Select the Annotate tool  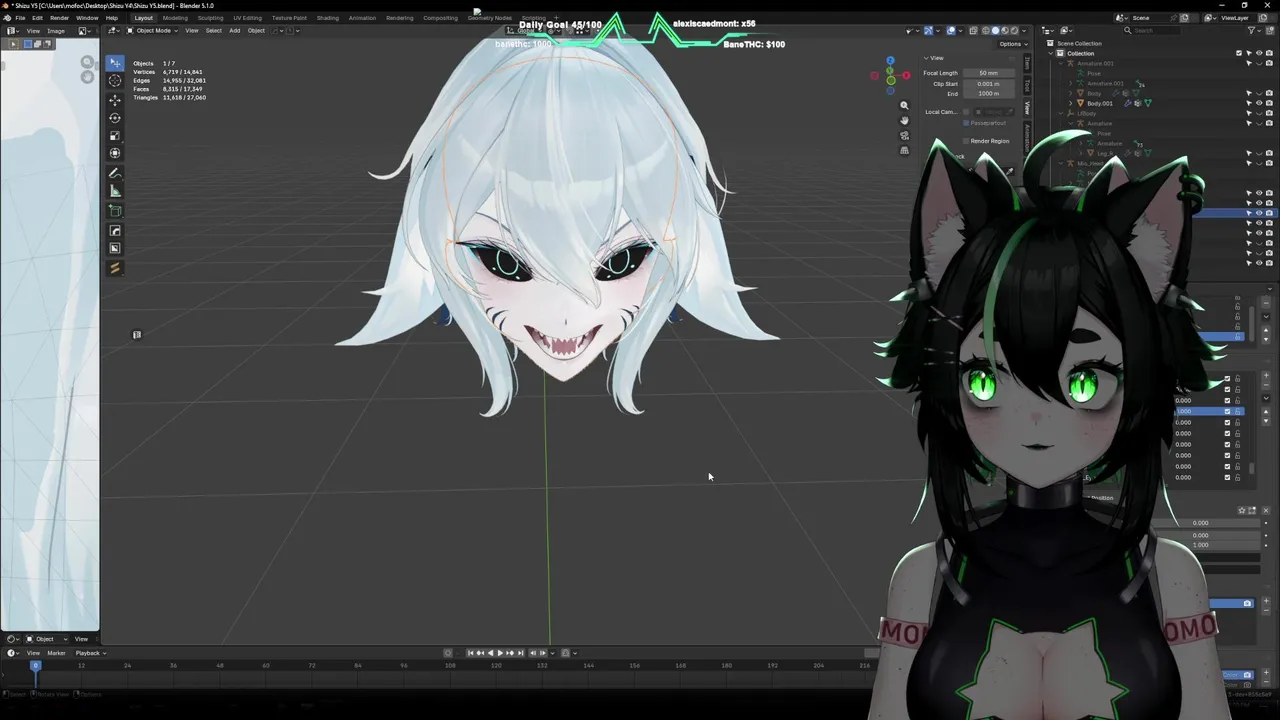tap(115, 173)
